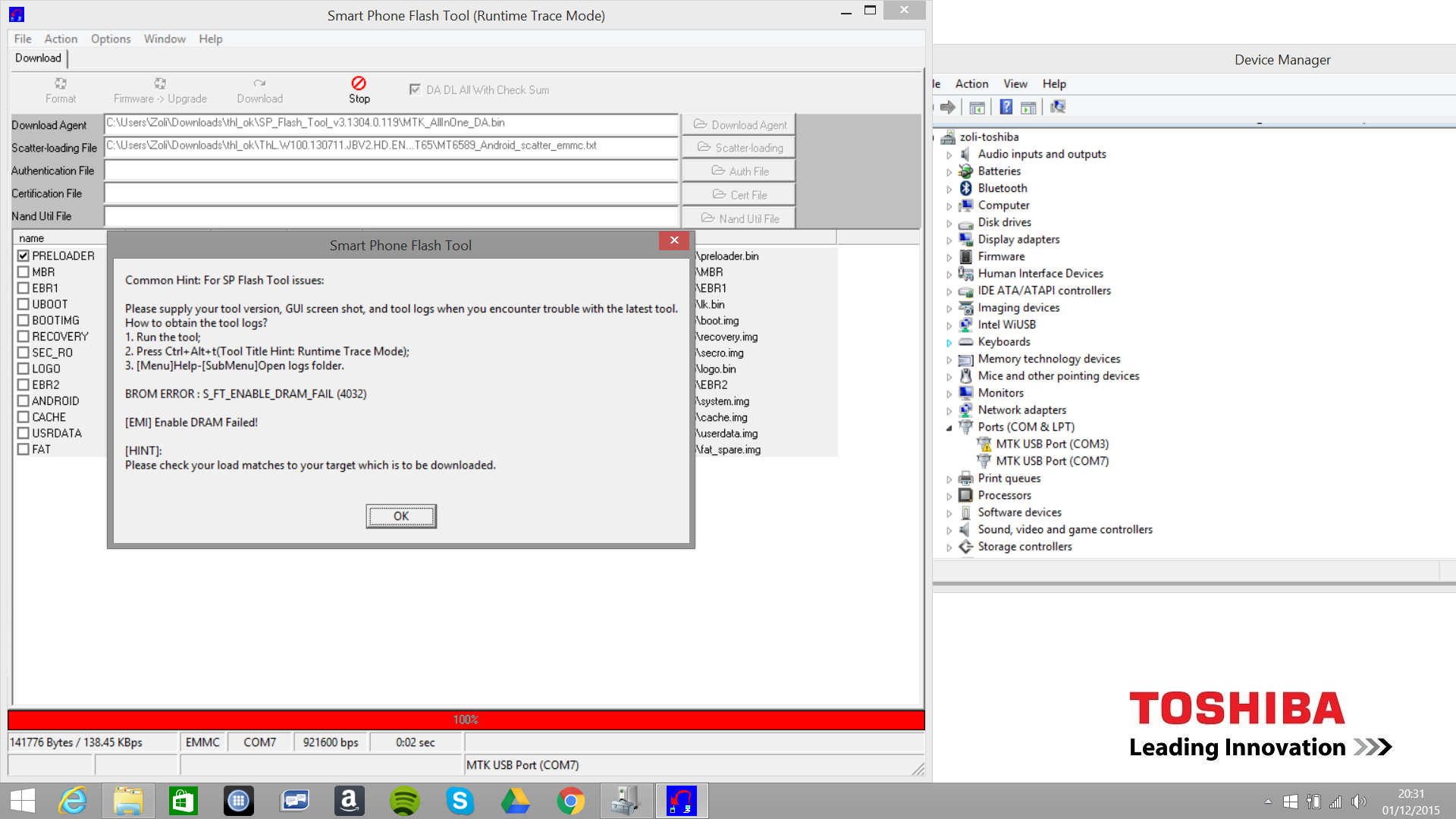This screenshot has width=1456, height=819.
Task: Click the Download Agent browse button
Action: coord(739,124)
